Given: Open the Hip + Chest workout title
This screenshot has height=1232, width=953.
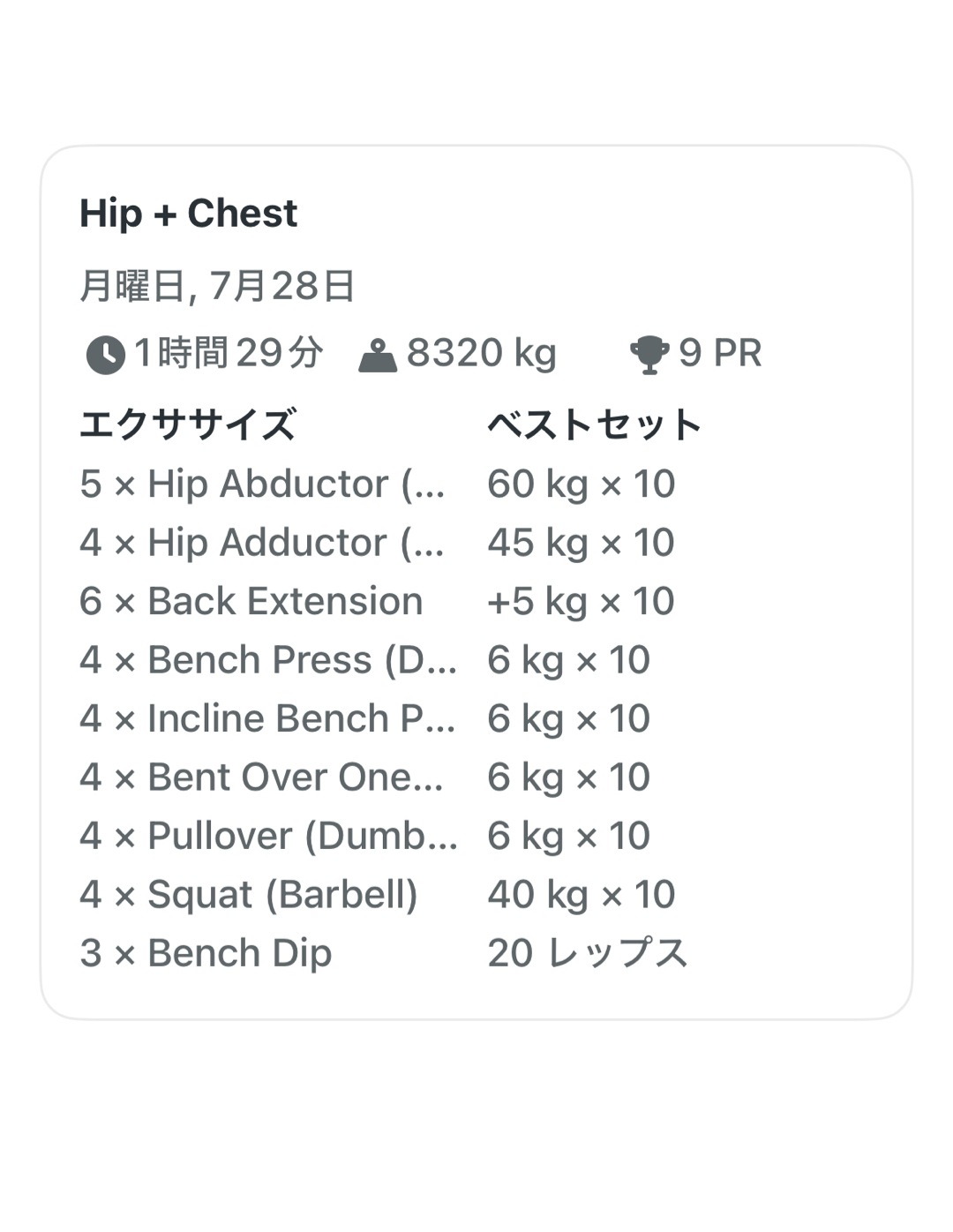Looking at the screenshot, I should point(189,214).
